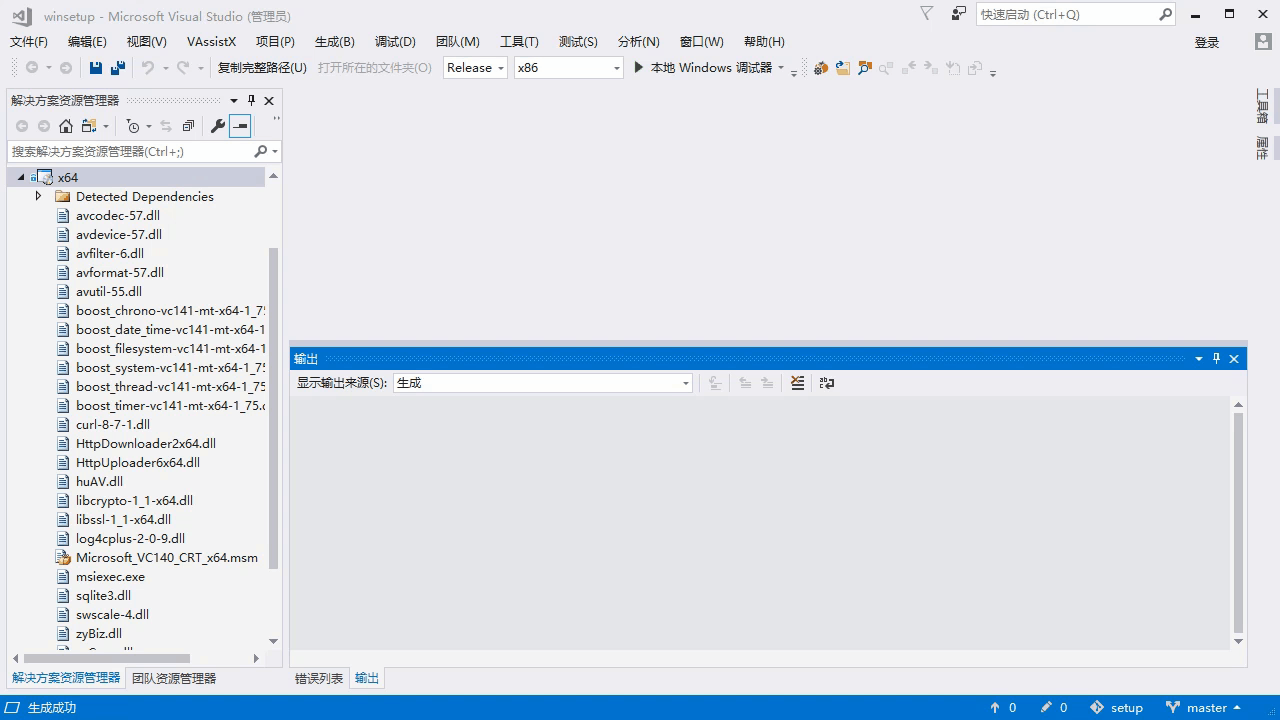Select sqlite3.dll in the tree

[103, 596]
